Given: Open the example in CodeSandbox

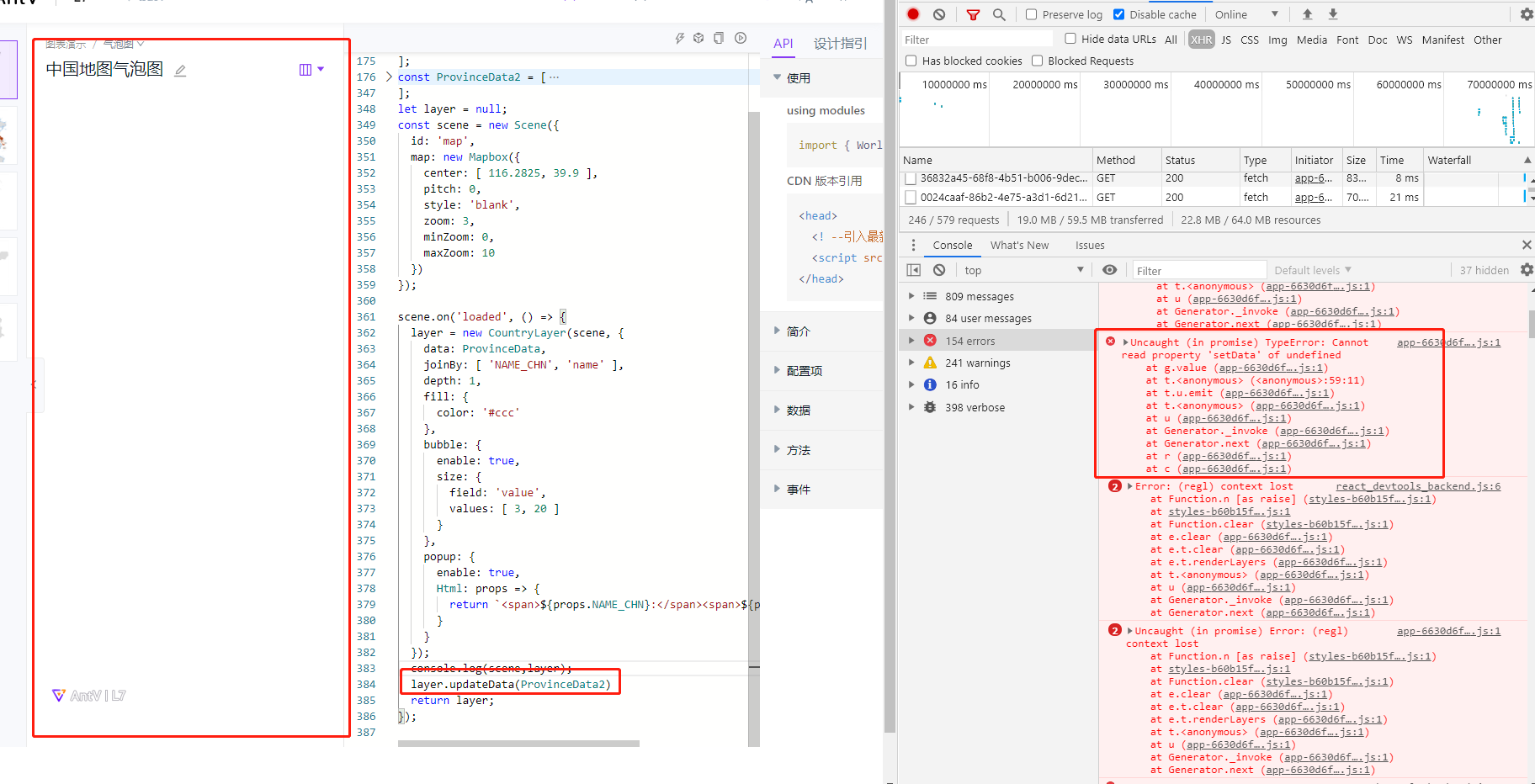Looking at the screenshot, I should point(698,38).
